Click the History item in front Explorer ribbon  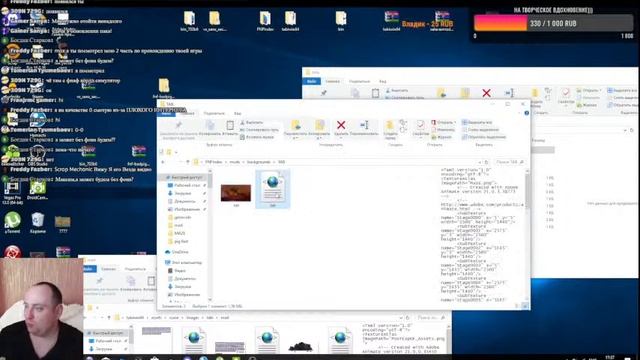[x=442, y=137]
